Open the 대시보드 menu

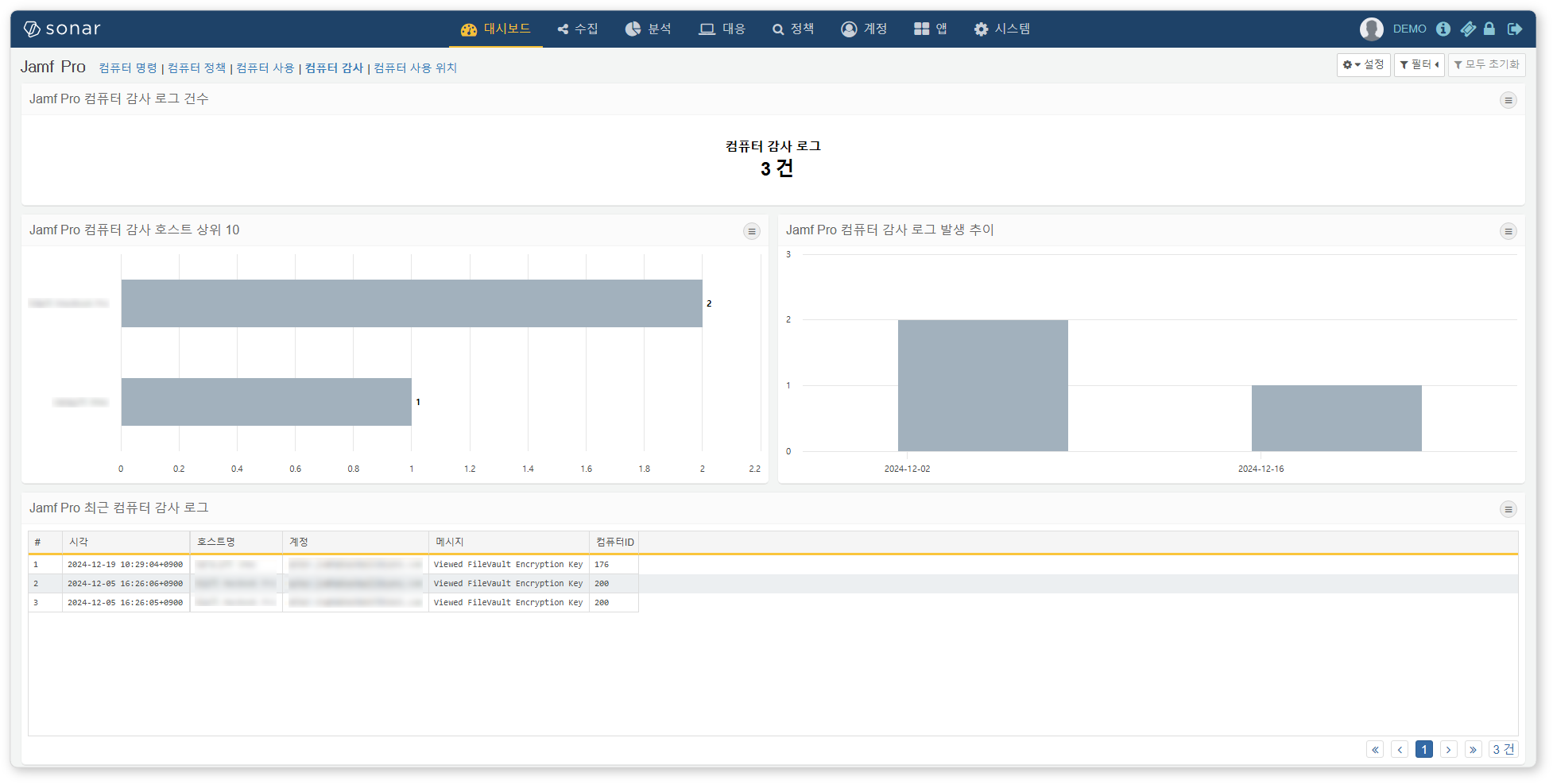(x=496, y=29)
